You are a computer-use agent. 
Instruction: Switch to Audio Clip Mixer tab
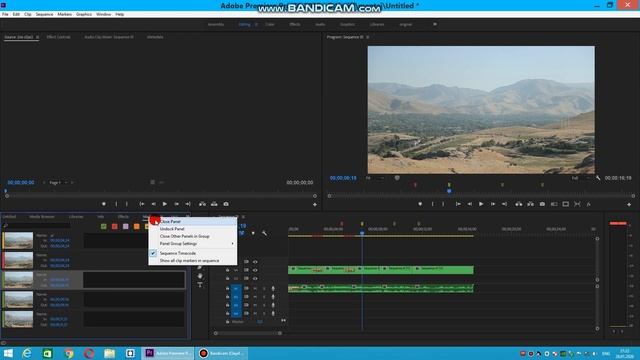point(109,37)
